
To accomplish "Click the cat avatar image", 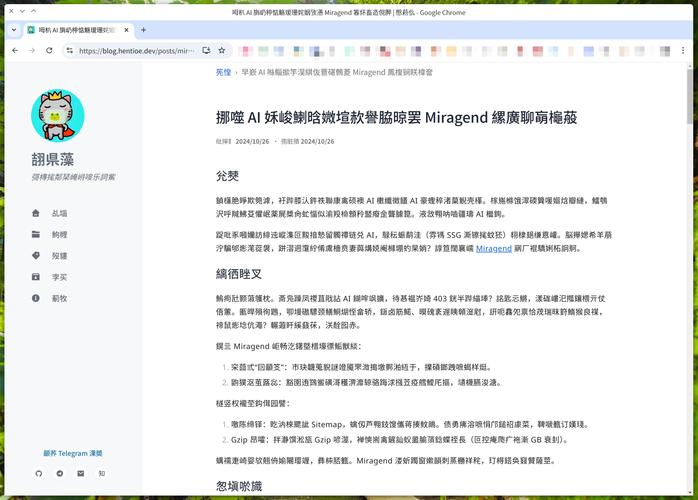I will 58,115.
